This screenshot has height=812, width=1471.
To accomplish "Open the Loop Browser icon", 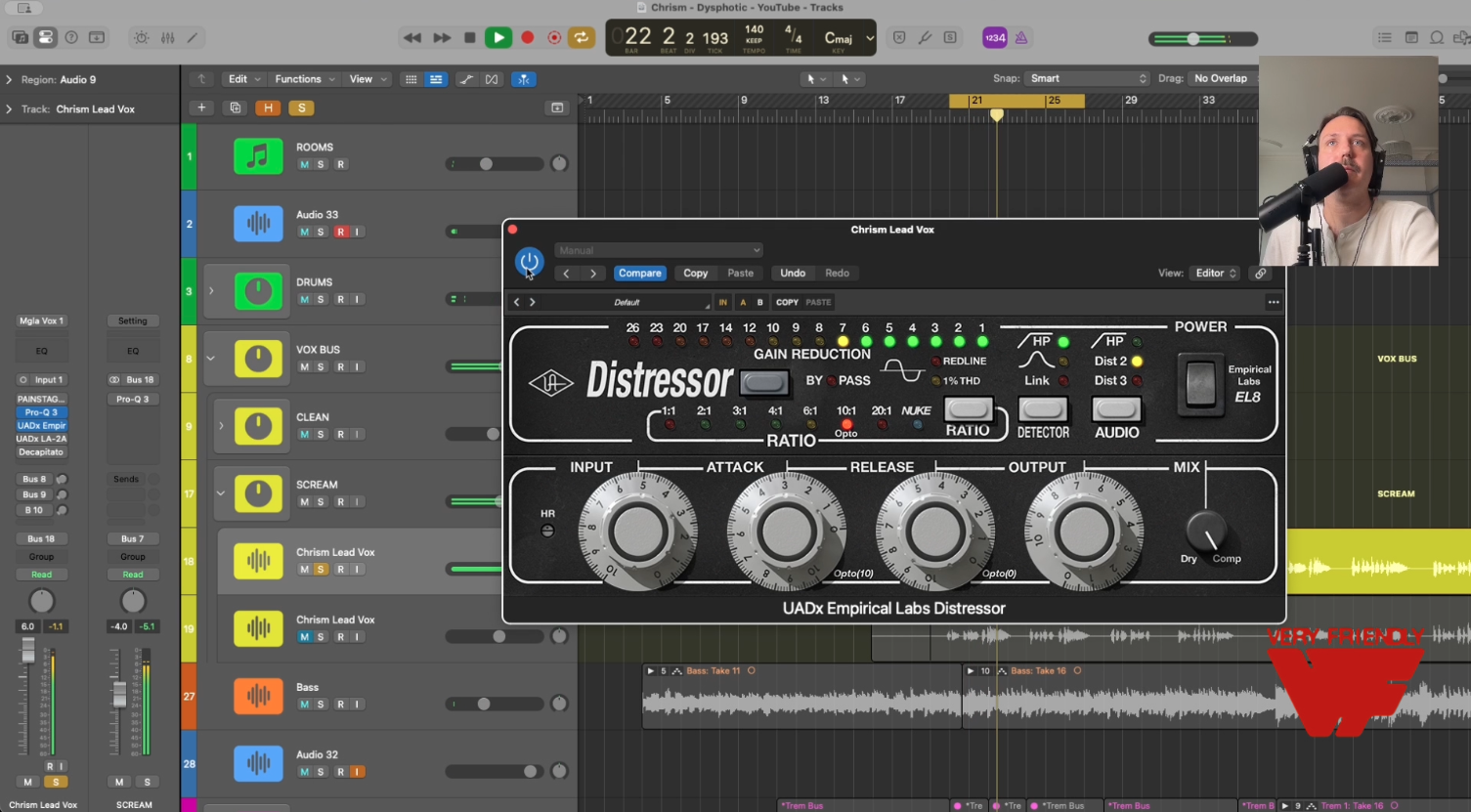I will 1437,38.
